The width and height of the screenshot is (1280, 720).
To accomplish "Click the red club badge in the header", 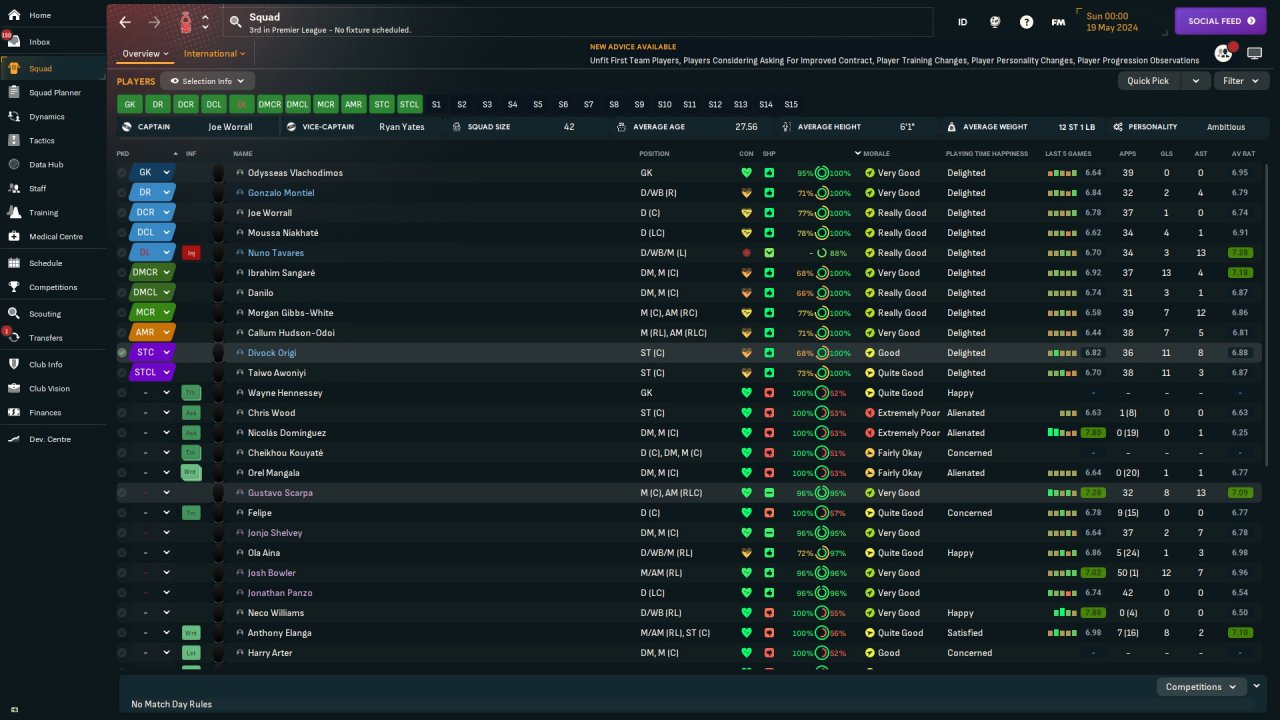I will click(x=186, y=22).
